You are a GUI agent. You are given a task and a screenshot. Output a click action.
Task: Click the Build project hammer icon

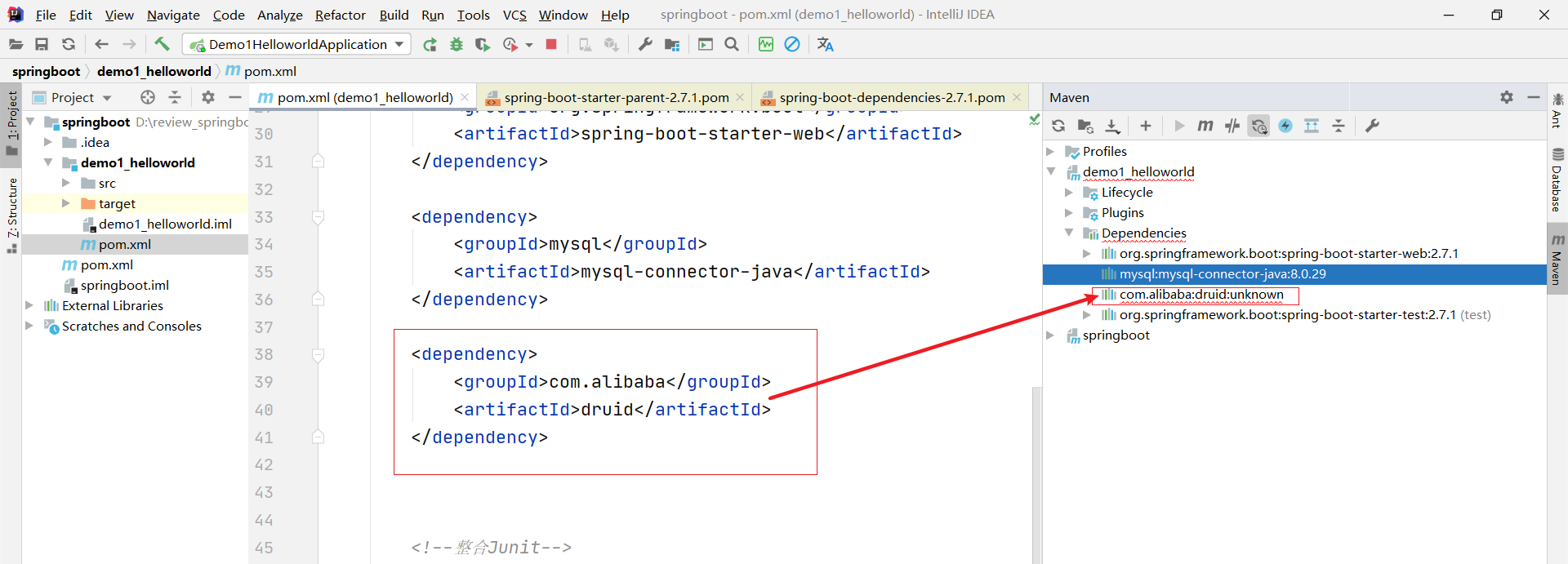(x=162, y=44)
